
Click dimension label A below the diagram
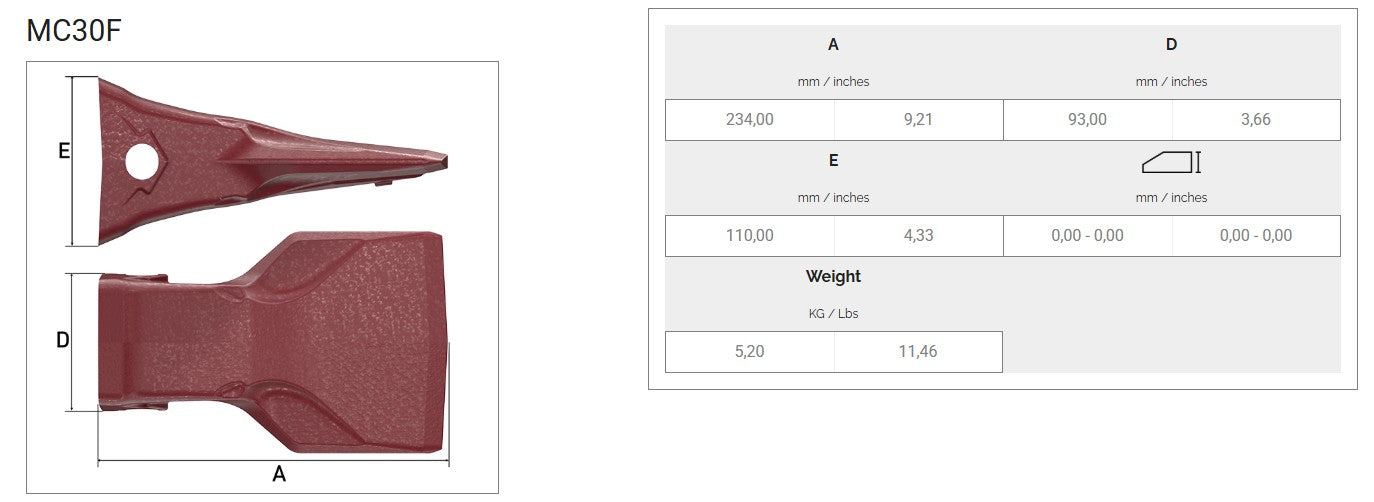pos(279,474)
